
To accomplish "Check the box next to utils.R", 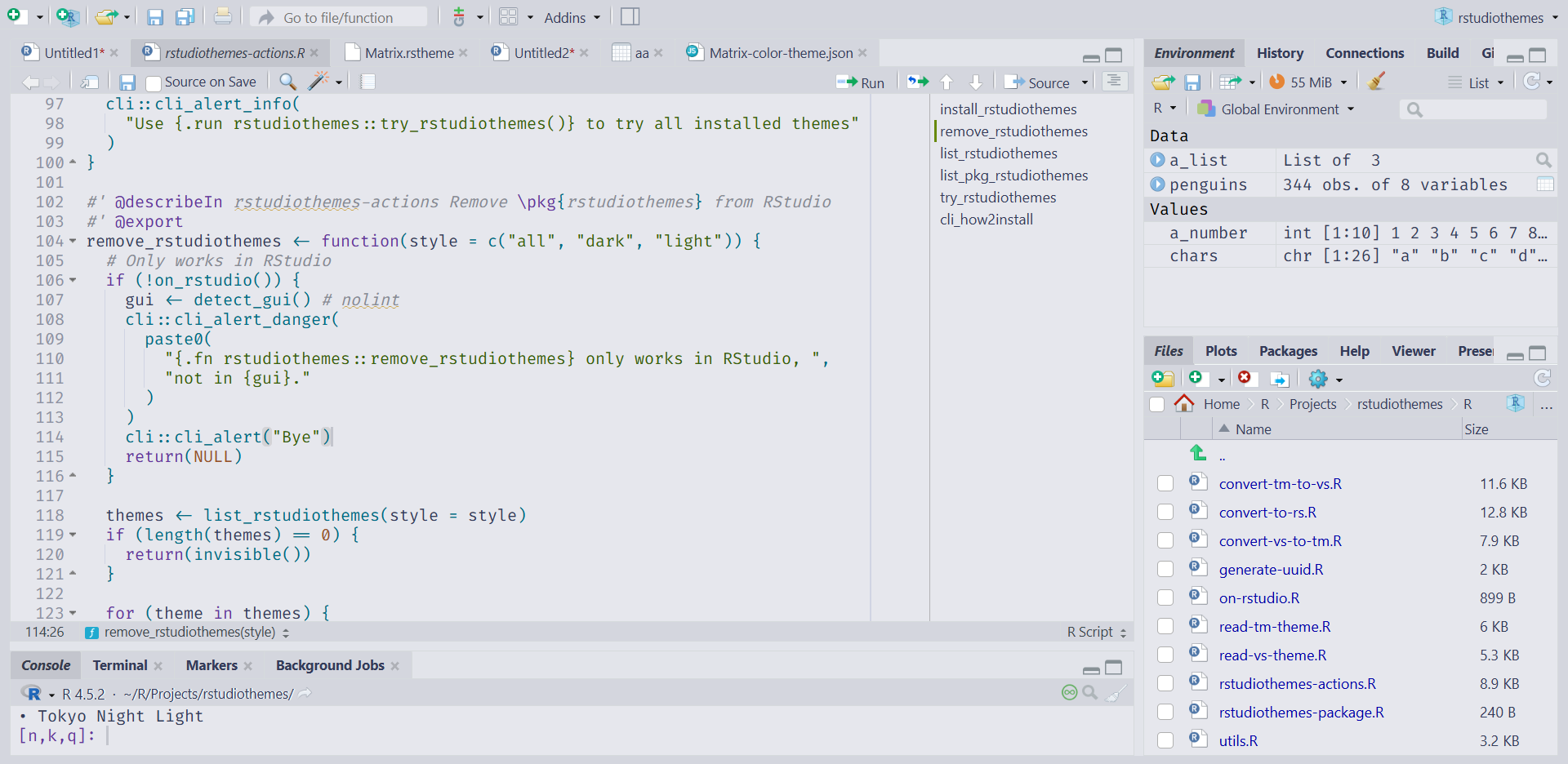I will point(1165,740).
